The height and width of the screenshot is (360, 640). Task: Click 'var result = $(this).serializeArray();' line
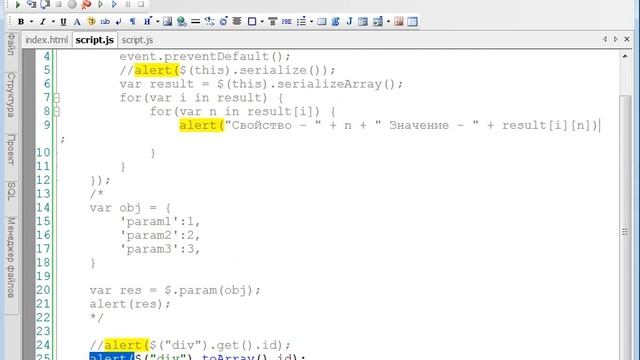tap(261, 84)
